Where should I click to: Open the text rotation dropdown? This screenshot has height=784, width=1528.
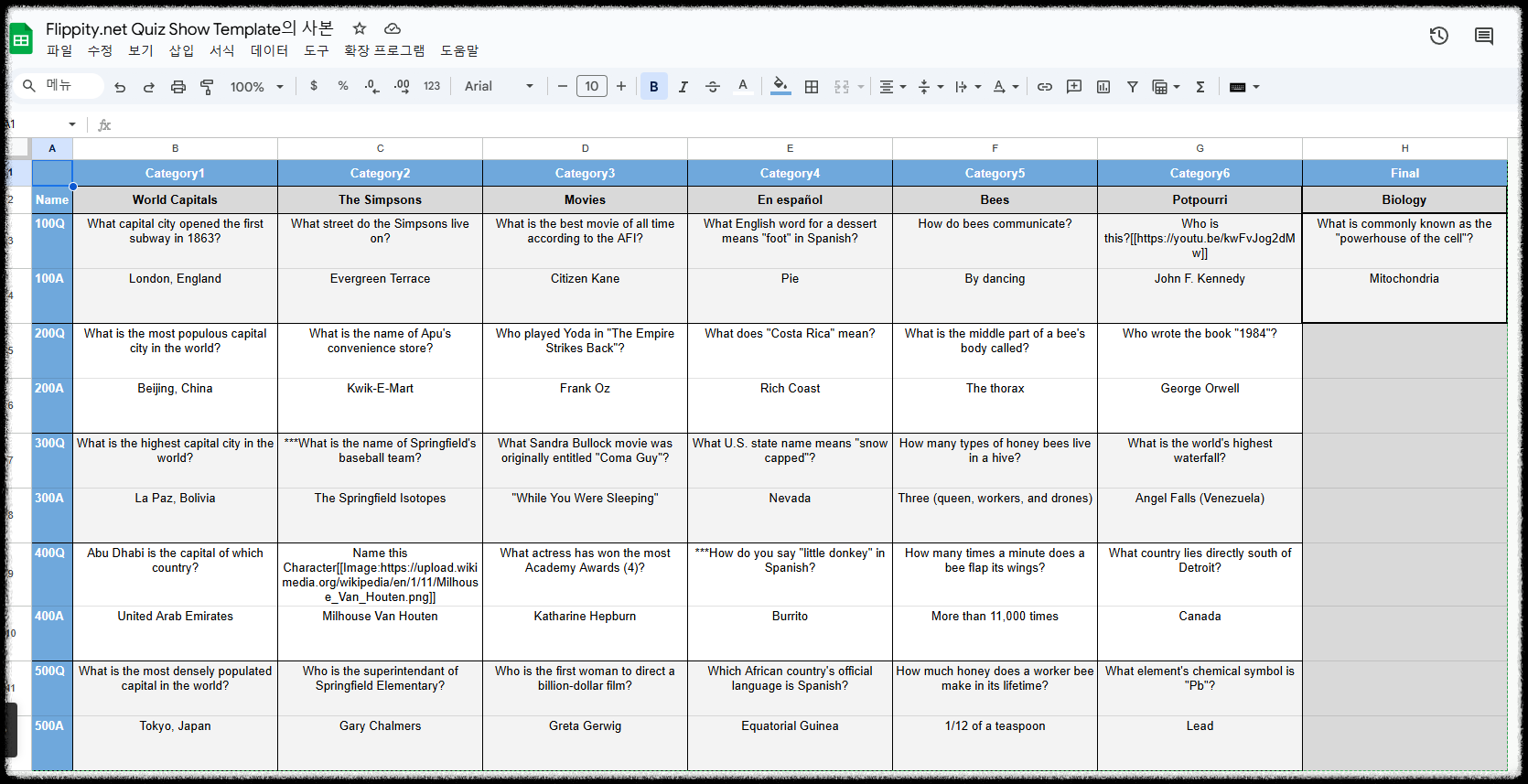point(1006,86)
